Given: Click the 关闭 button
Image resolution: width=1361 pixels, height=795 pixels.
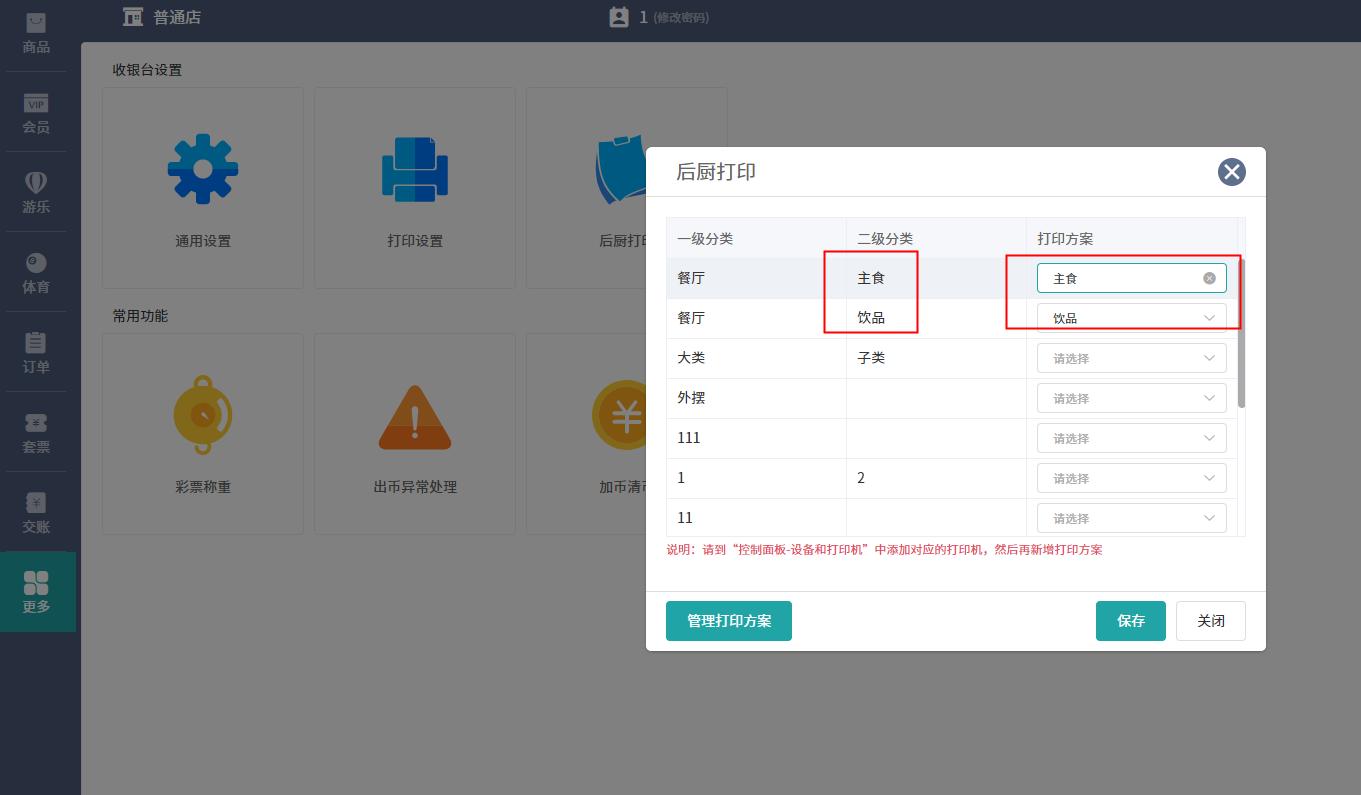Looking at the screenshot, I should (x=1211, y=621).
